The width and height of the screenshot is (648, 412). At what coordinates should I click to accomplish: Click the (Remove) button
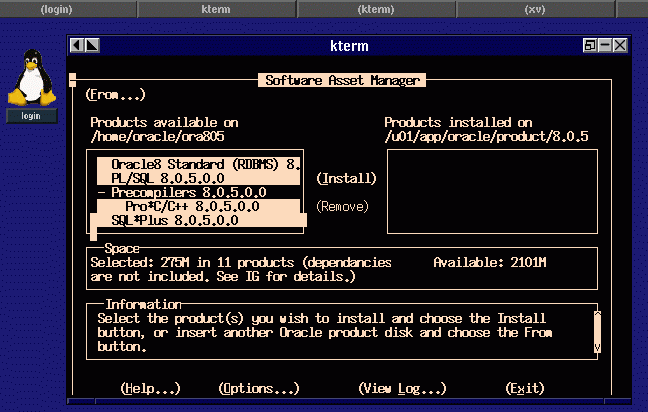pyautogui.click(x=342, y=206)
